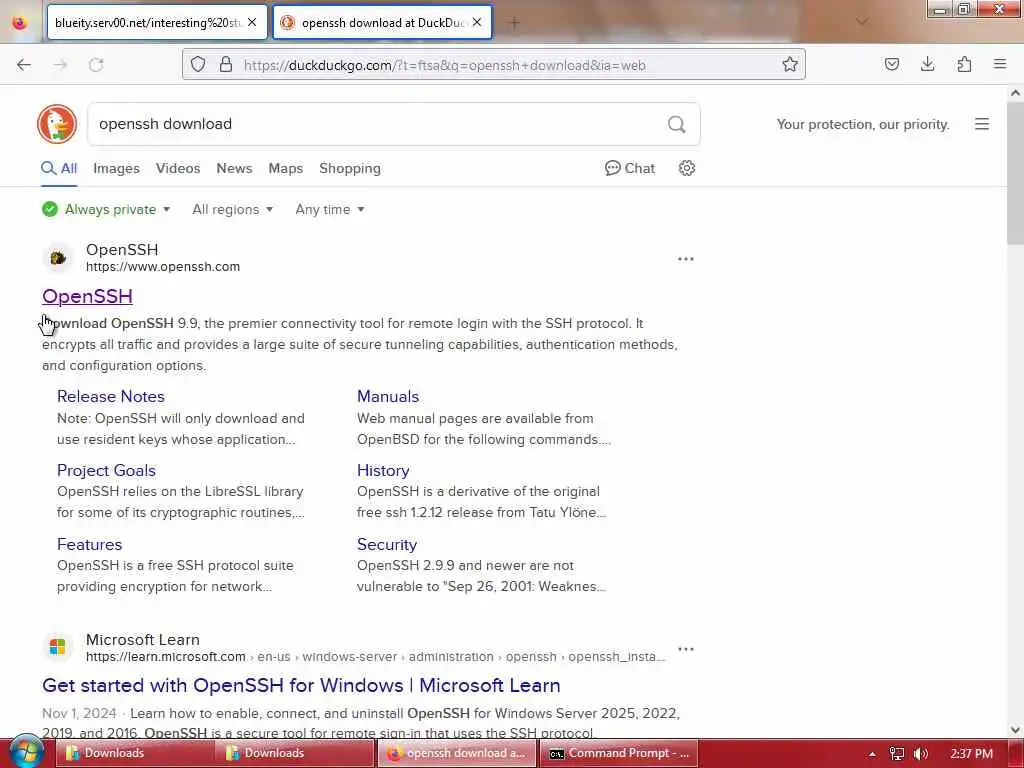Switch to Videos results
Viewport: 1024px width, 768px height.
[x=178, y=168]
